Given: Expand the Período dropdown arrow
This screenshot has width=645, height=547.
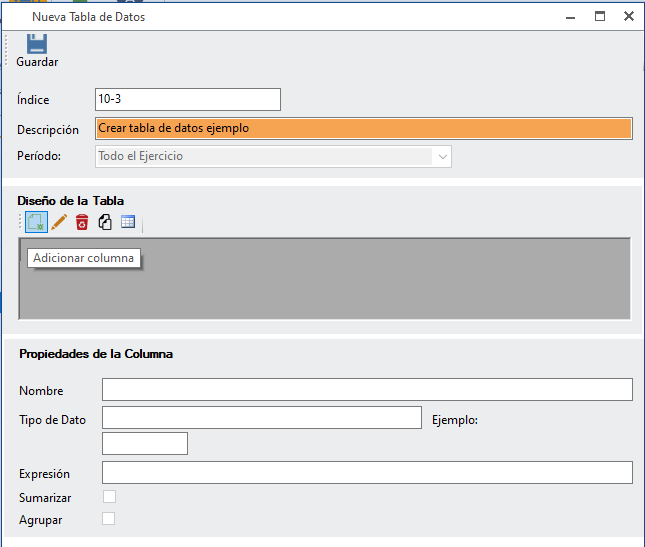Looking at the screenshot, I should (x=441, y=156).
